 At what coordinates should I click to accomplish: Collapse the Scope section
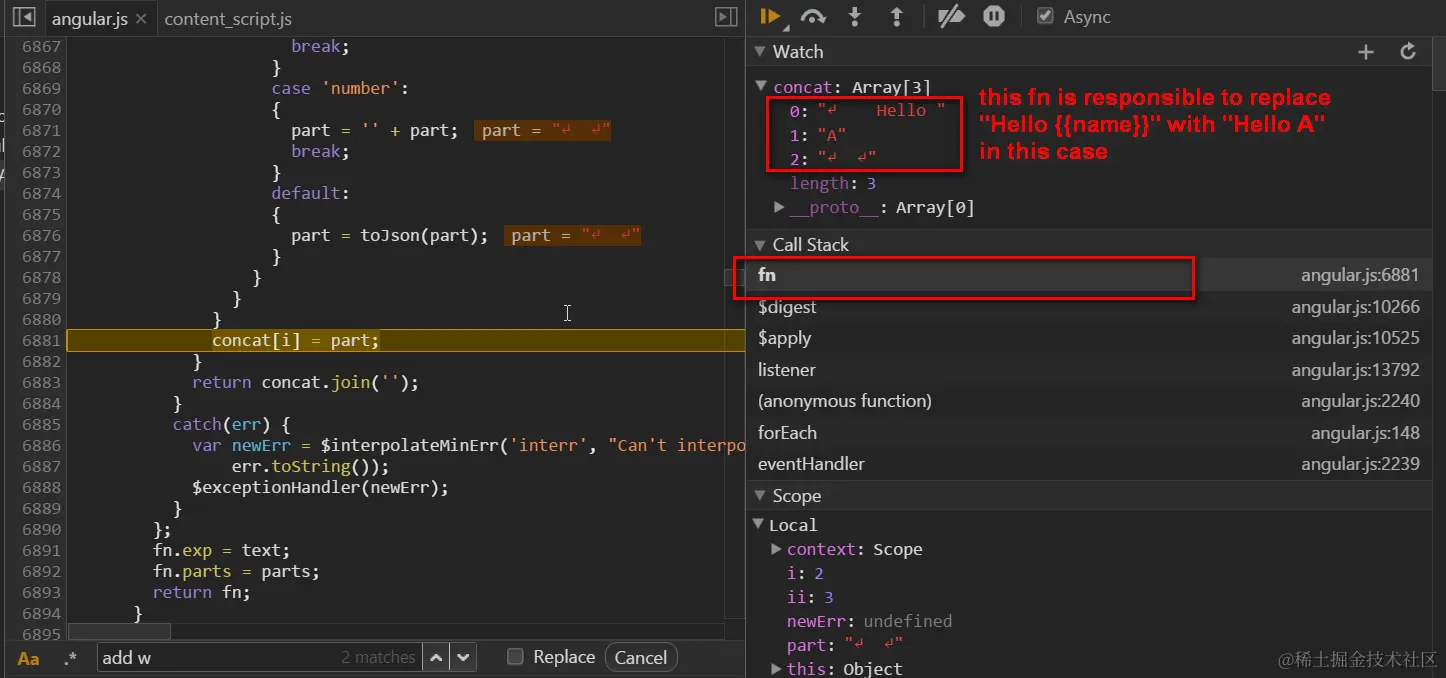(759, 496)
